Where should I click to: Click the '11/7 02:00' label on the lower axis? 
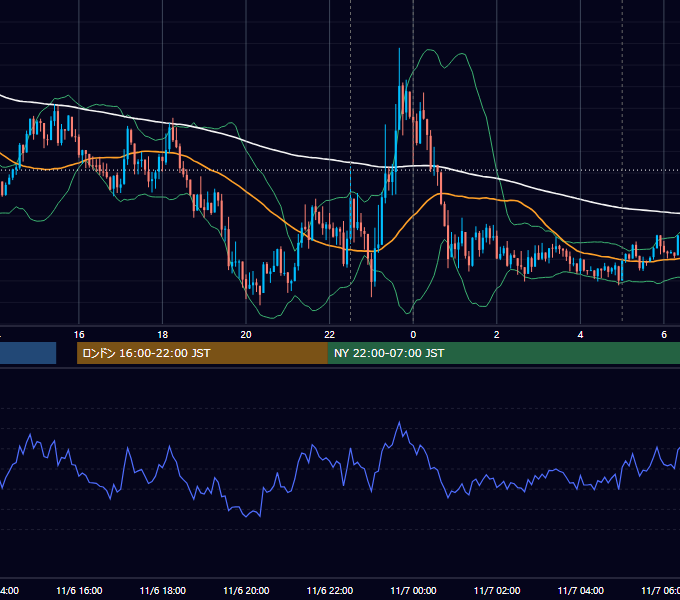pos(497,590)
